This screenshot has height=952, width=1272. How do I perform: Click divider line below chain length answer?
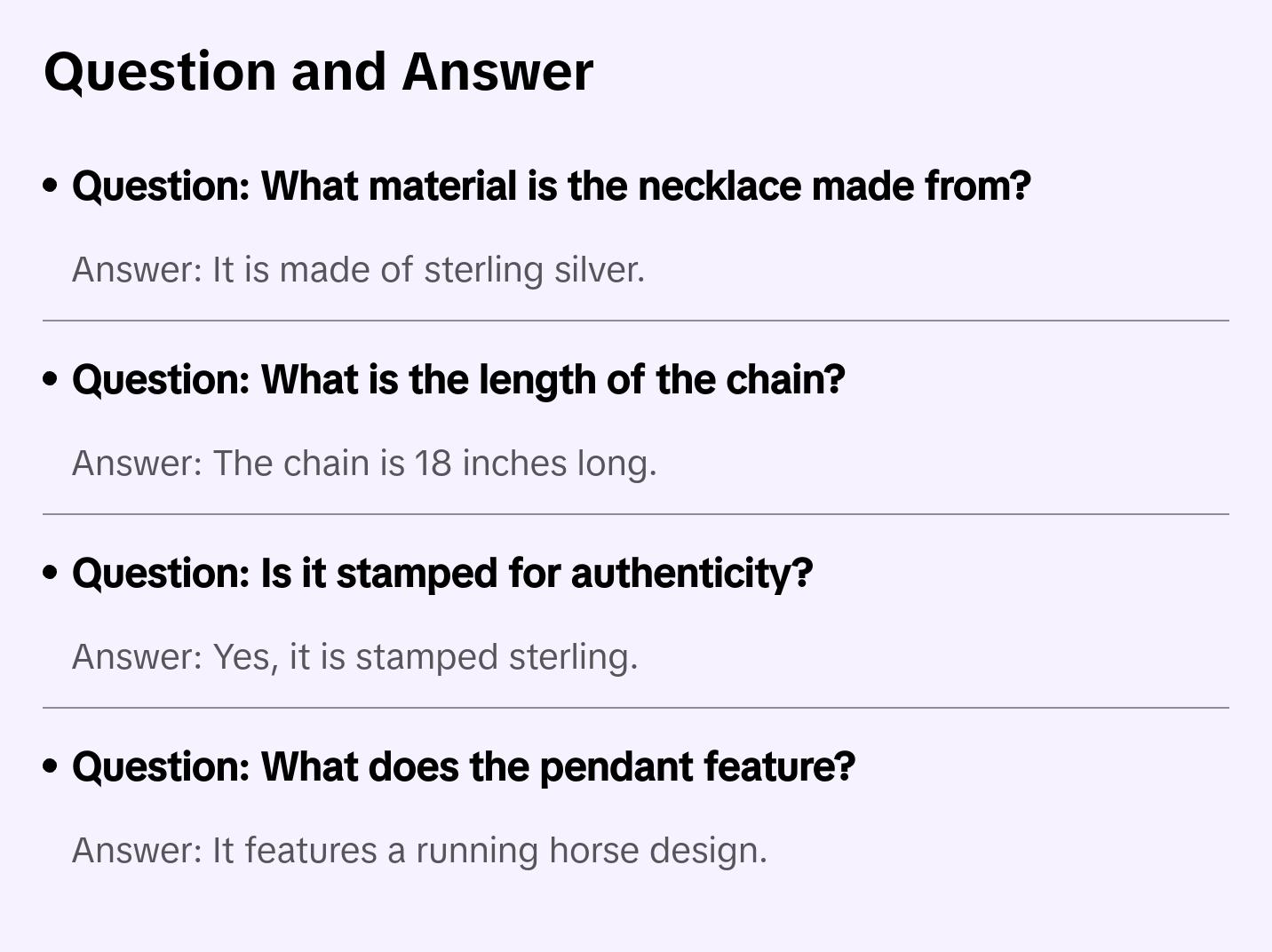point(636,514)
